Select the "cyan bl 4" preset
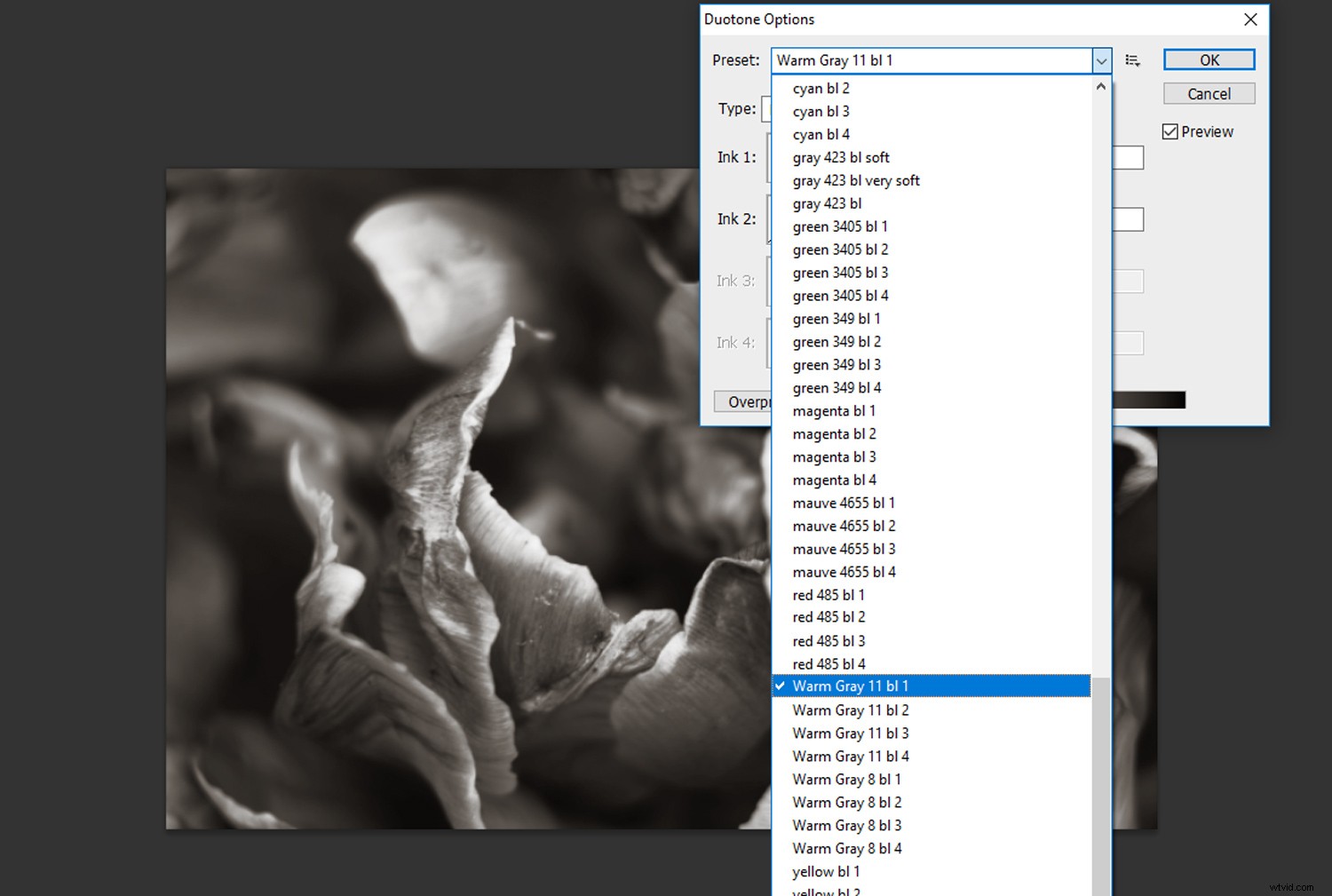 click(x=820, y=133)
